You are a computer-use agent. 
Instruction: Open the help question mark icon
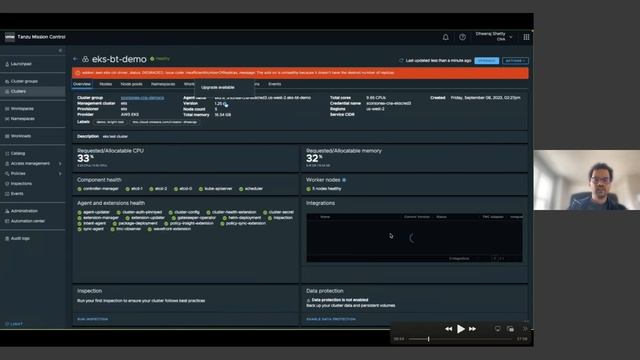tap(462, 37)
